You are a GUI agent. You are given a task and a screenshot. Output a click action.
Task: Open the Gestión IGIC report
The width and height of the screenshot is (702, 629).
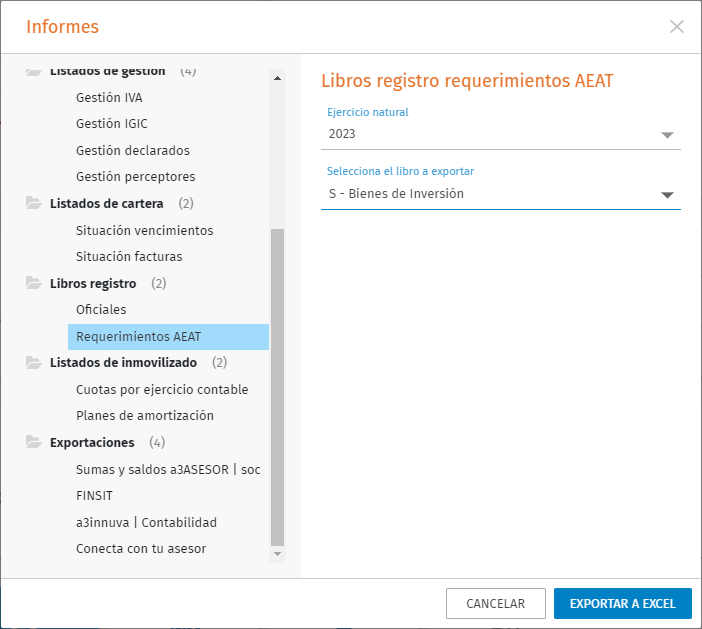click(111, 124)
